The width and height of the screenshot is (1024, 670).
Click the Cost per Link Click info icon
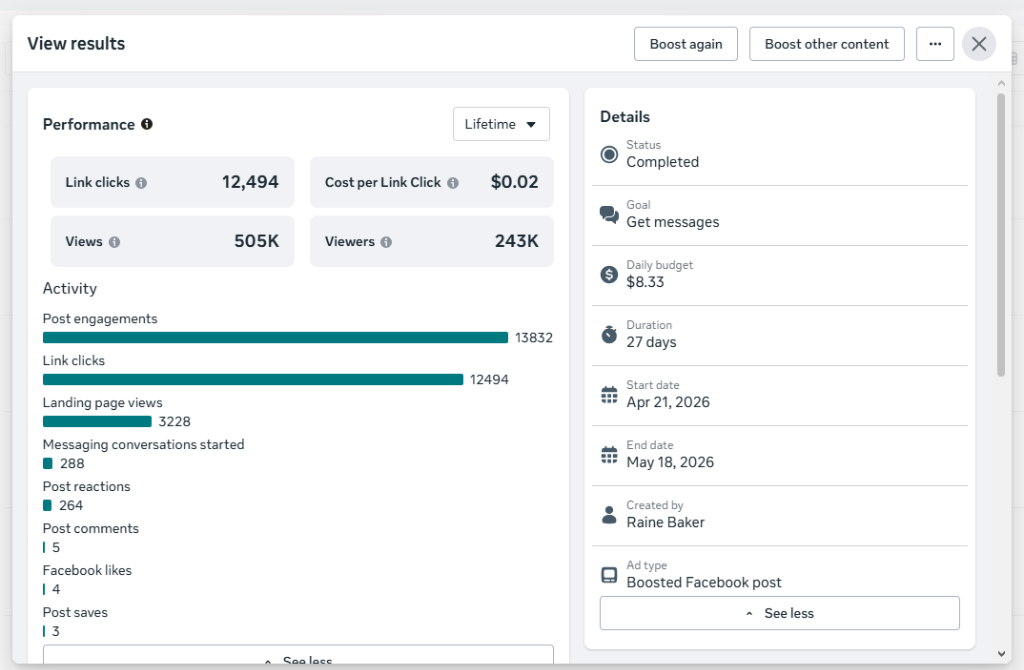[453, 183]
